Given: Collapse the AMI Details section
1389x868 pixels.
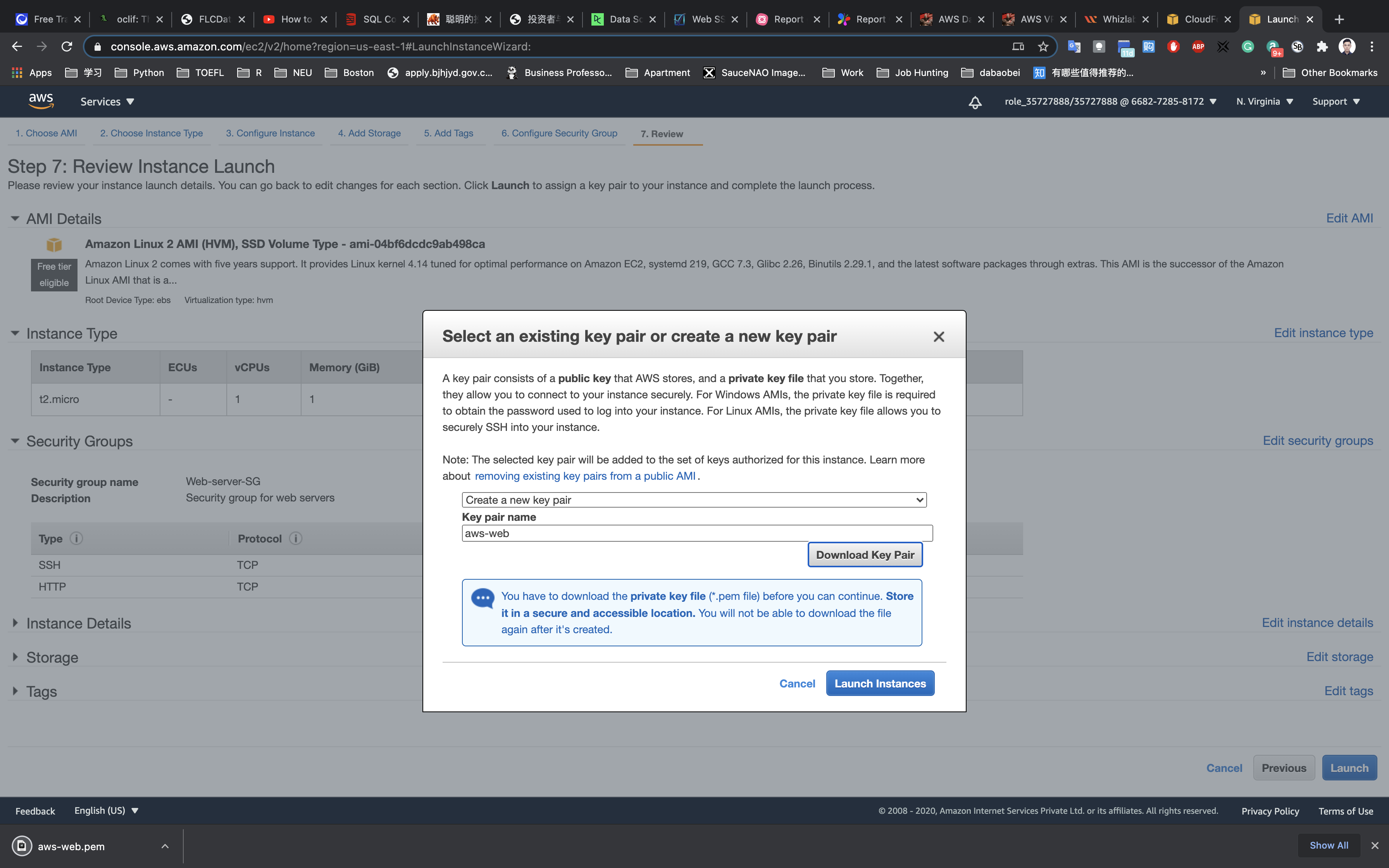Looking at the screenshot, I should click(x=15, y=219).
